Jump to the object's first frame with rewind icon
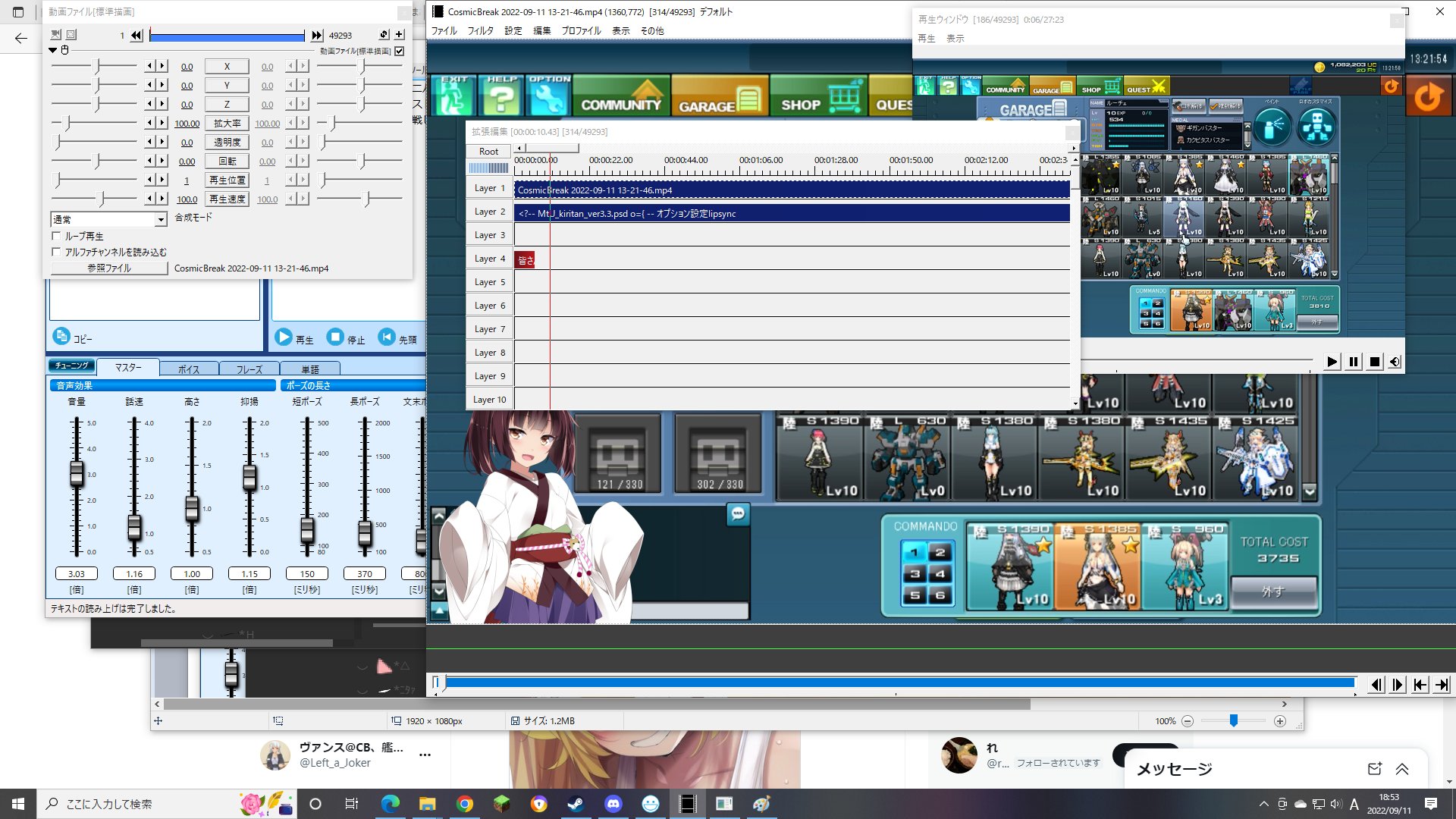Screen dimensions: 1456x819 click(x=136, y=35)
